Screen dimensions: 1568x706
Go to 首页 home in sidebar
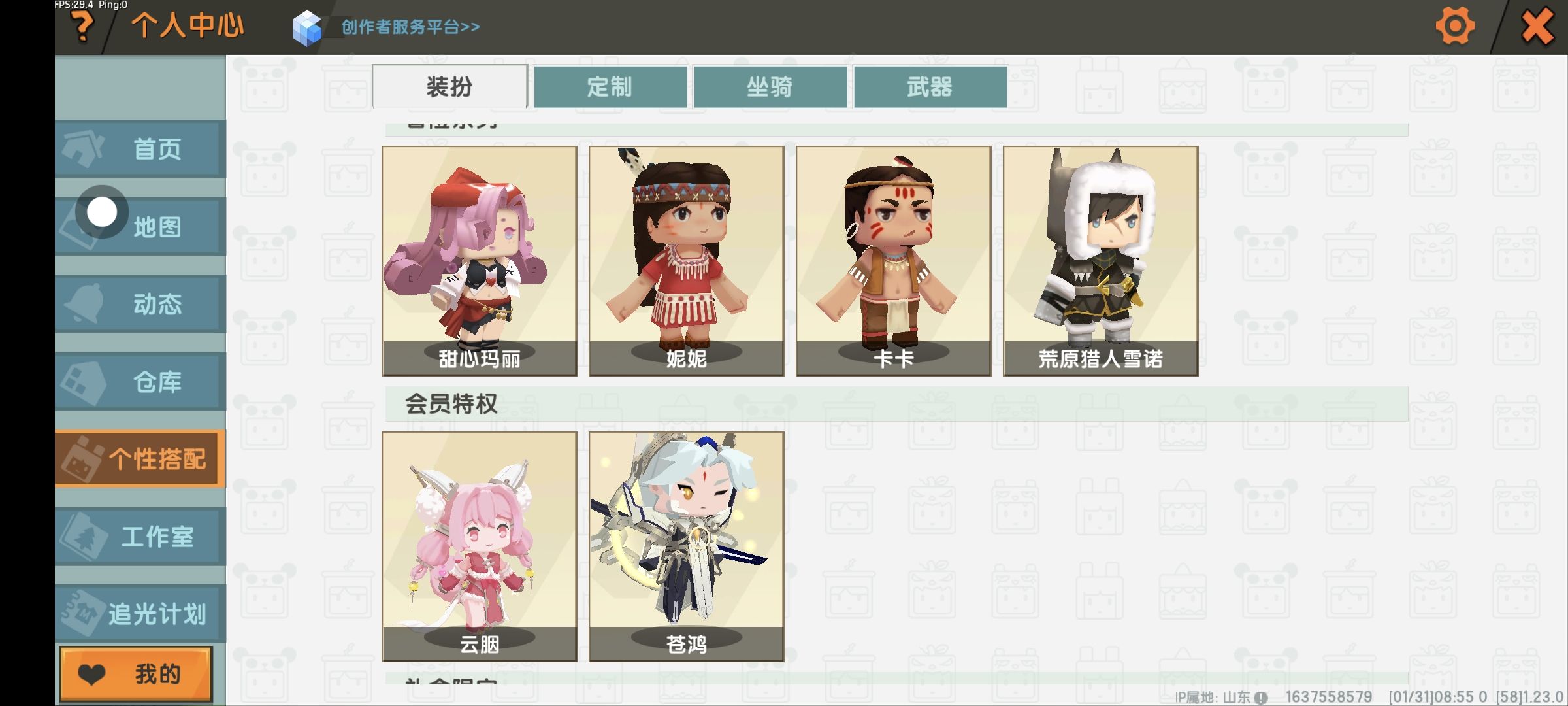pos(140,149)
